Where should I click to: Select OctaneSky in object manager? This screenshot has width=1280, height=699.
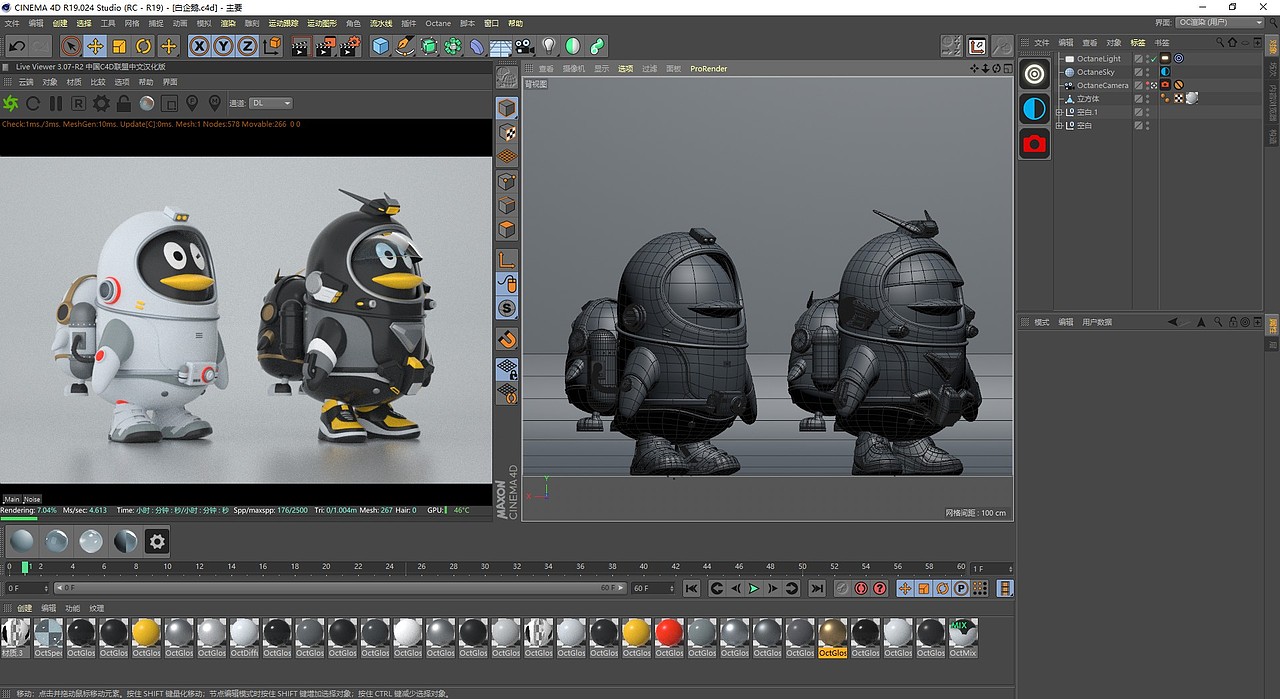click(x=1095, y=72)
